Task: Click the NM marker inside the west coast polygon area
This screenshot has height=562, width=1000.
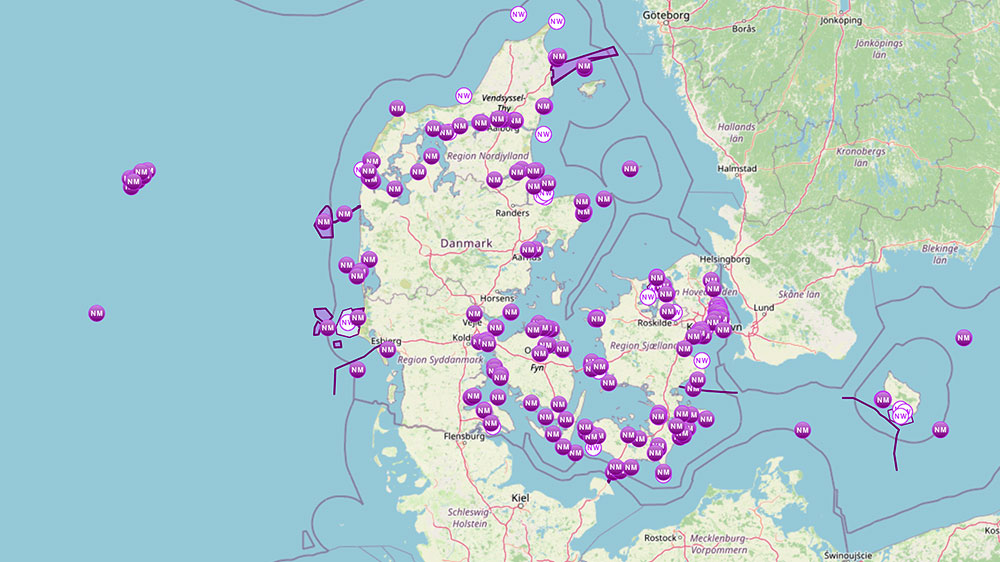Action: pos(324,222)
